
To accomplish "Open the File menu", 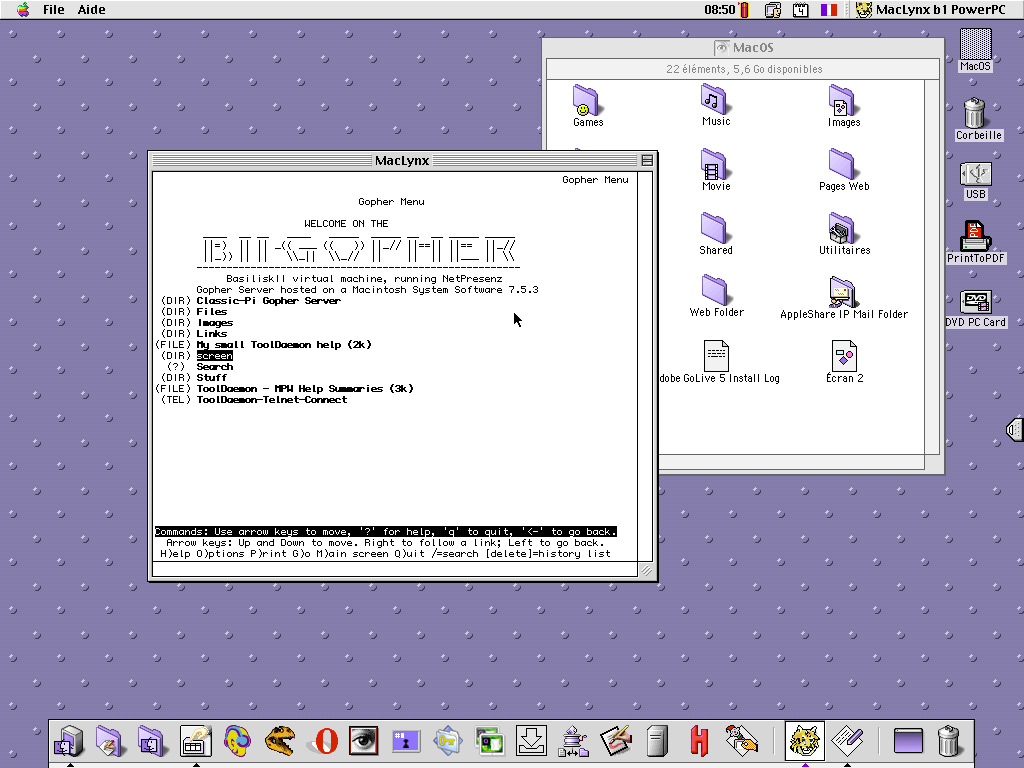I will 54,9.
